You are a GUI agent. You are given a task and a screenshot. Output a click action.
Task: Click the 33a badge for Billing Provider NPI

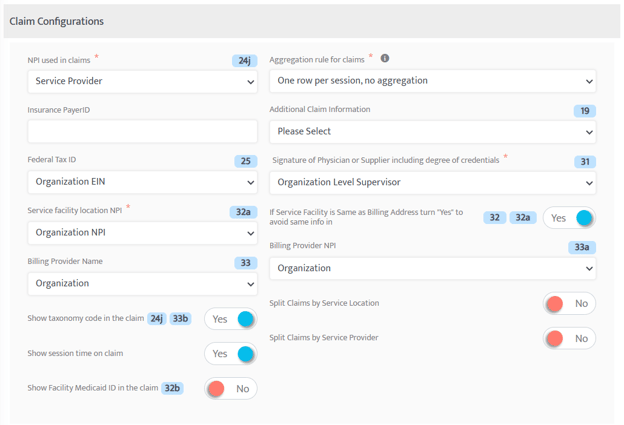pyautogui.click(x=582, y=247)
